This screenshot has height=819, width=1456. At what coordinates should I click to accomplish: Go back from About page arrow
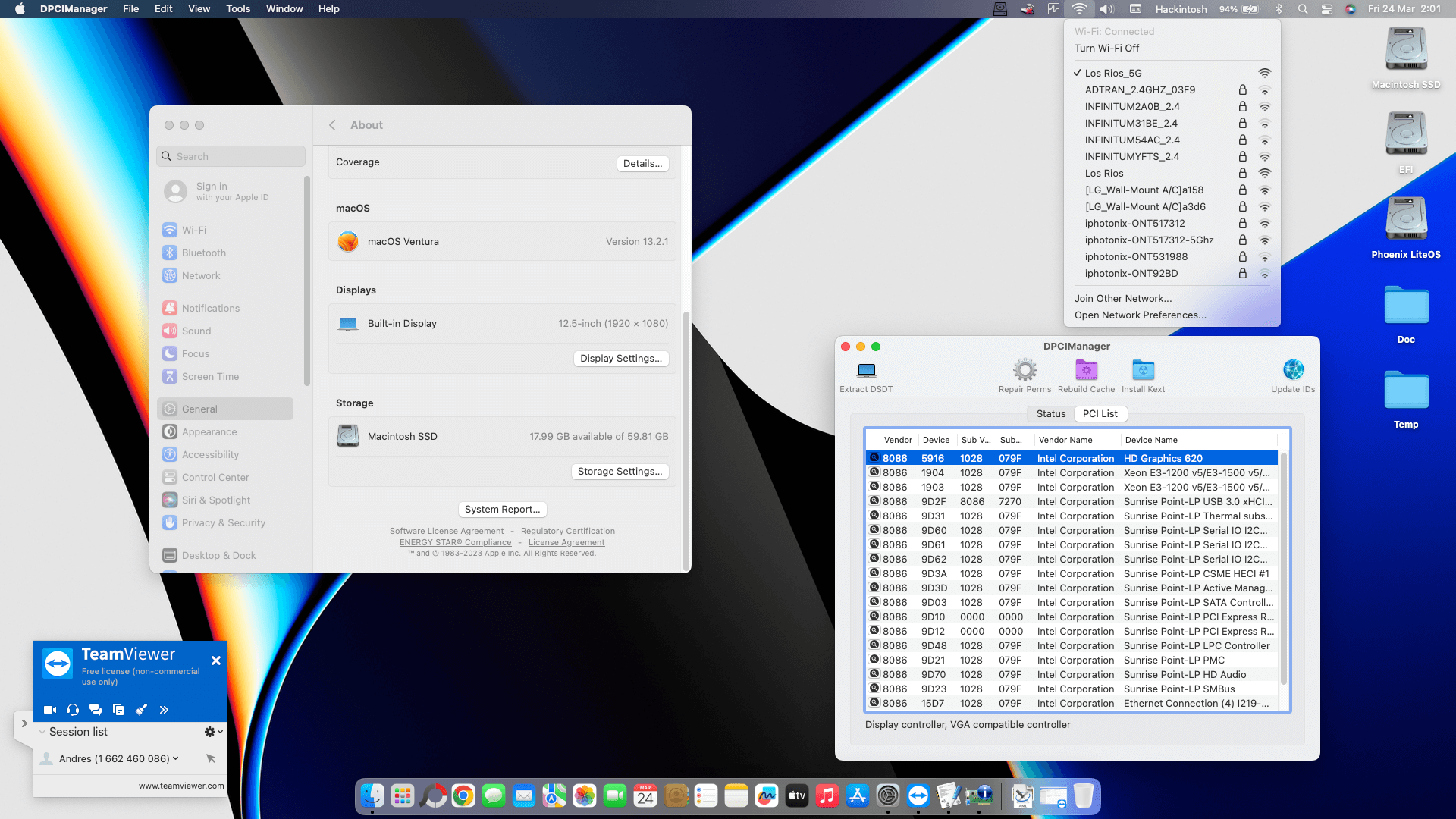tap(332, 125)
